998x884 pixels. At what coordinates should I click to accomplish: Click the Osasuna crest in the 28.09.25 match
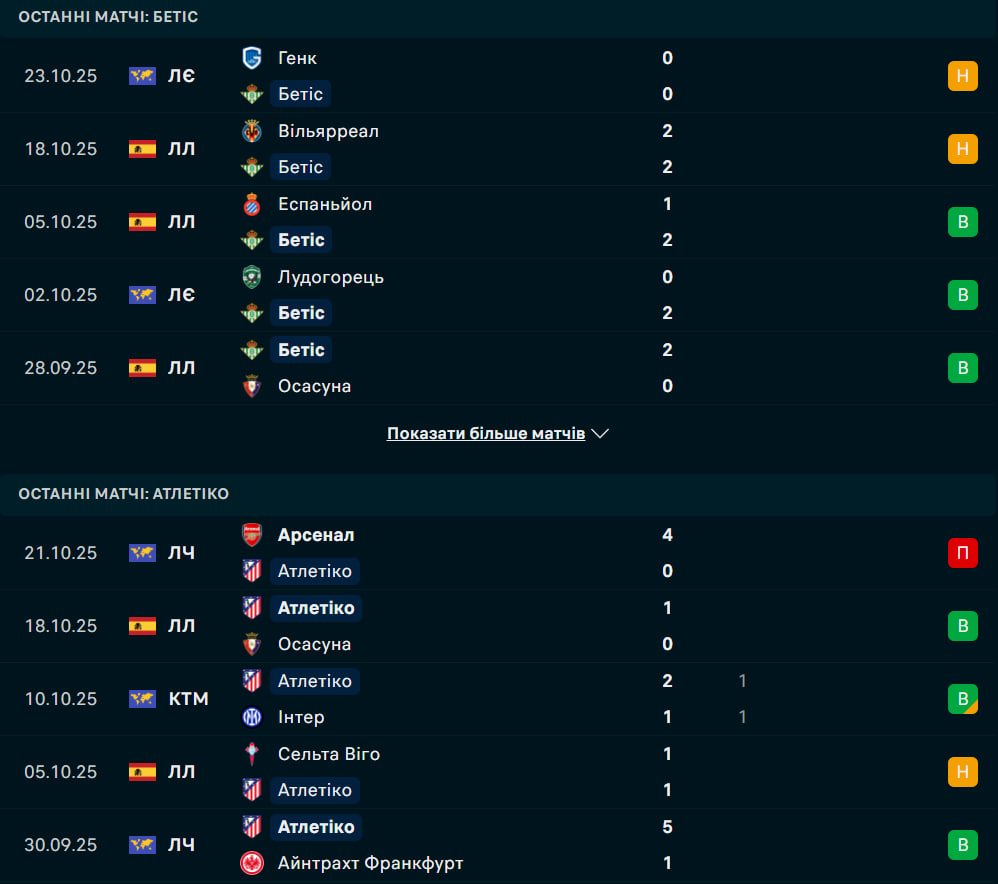252,386
